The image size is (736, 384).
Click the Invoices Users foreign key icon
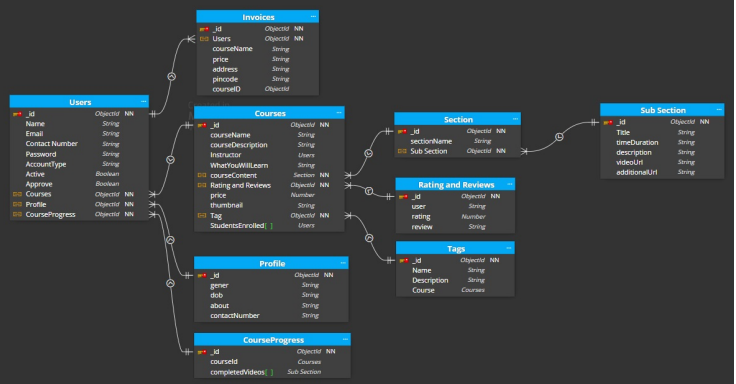tap(204, 39)
